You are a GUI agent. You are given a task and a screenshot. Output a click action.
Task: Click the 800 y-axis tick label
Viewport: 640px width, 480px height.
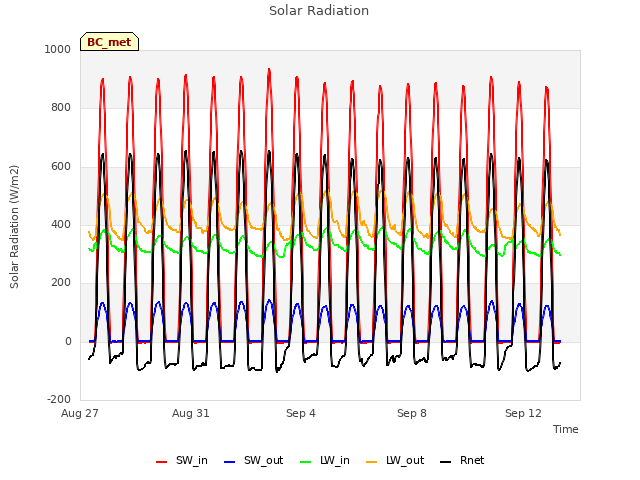pos(61,108)
